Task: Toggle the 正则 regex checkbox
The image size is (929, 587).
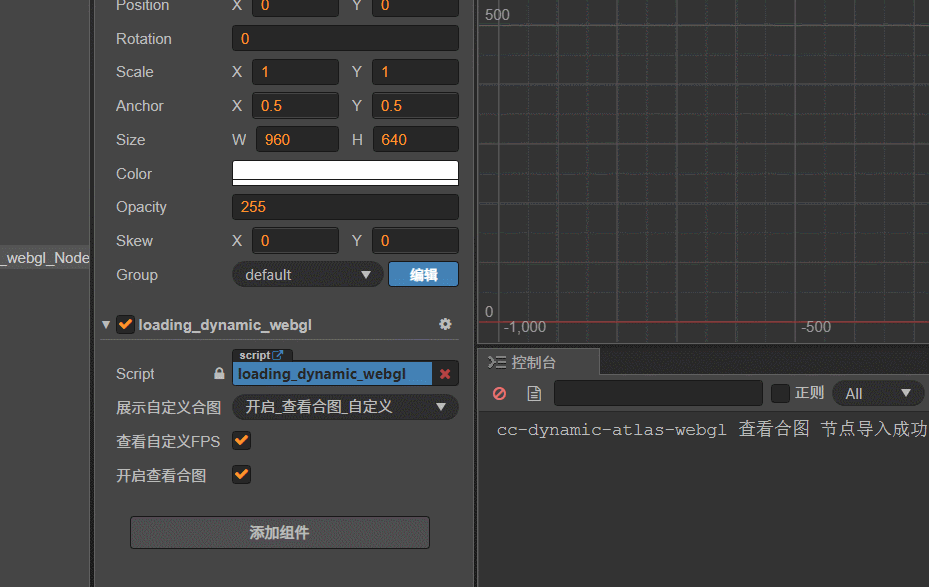Action: [780, 393]
